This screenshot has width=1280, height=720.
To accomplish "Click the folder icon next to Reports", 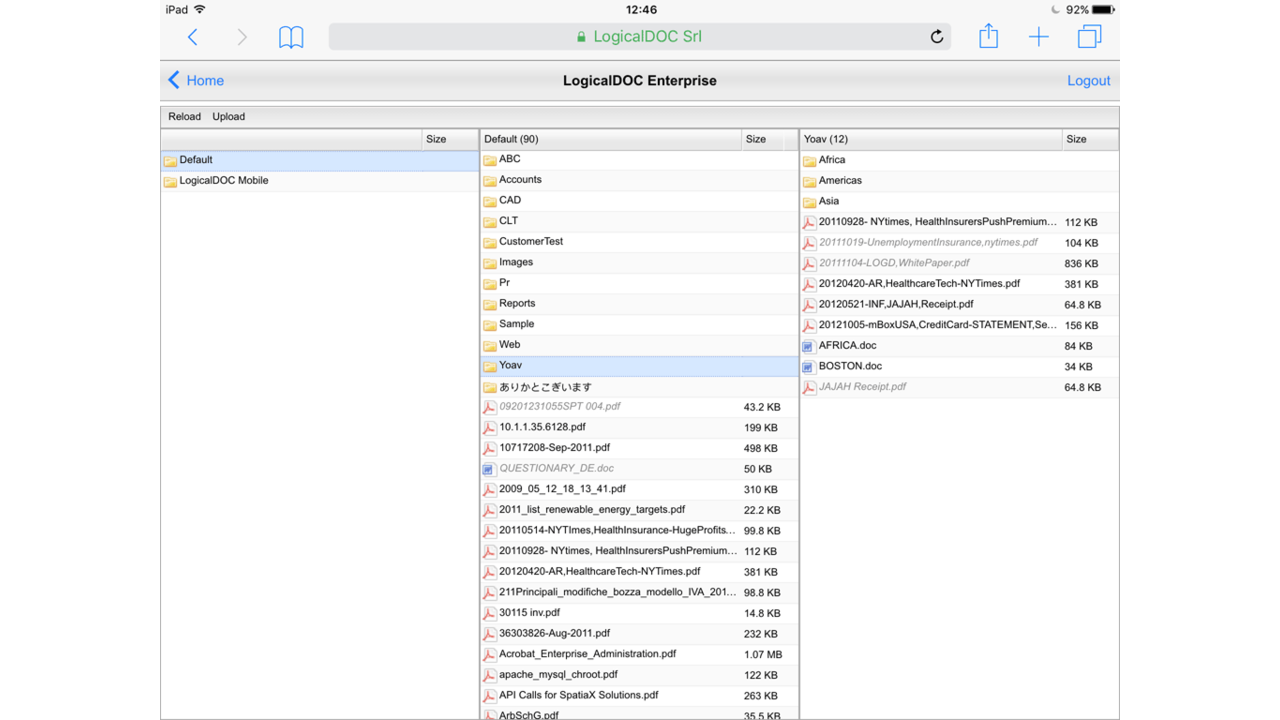I will [487, 303].
